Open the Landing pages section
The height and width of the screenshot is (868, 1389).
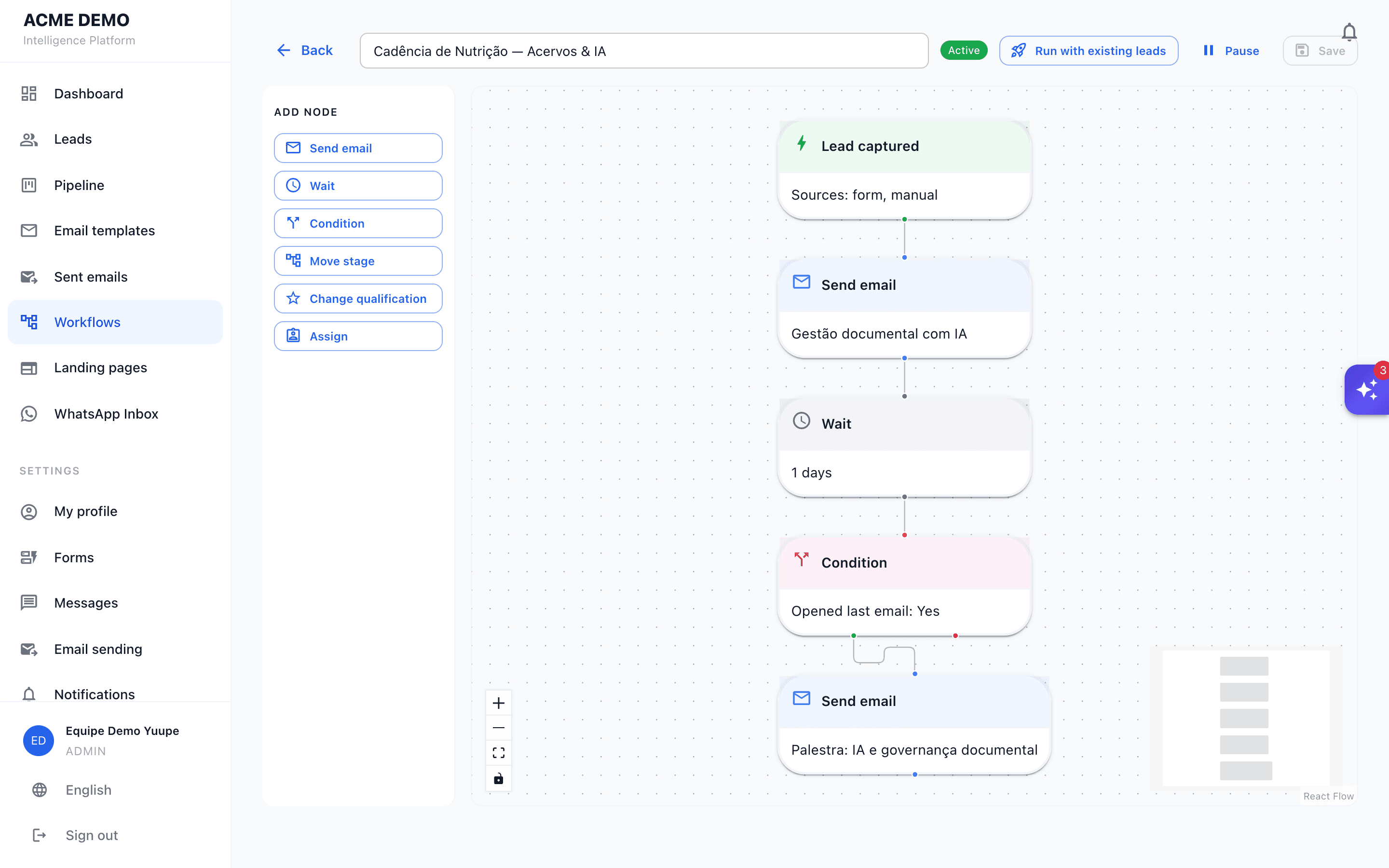[115, 368]
